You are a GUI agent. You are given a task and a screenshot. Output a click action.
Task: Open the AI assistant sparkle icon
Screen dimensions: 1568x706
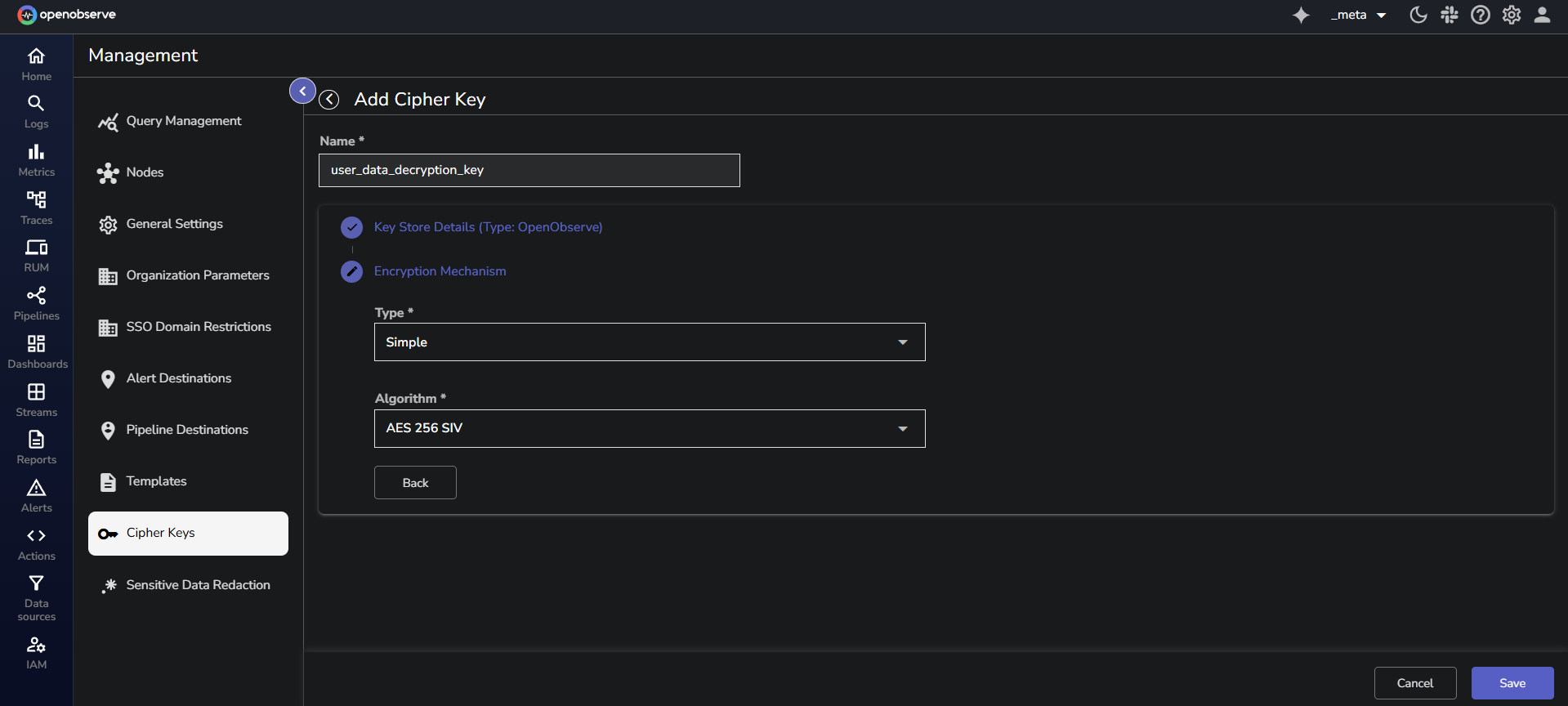pos(1301,16)
